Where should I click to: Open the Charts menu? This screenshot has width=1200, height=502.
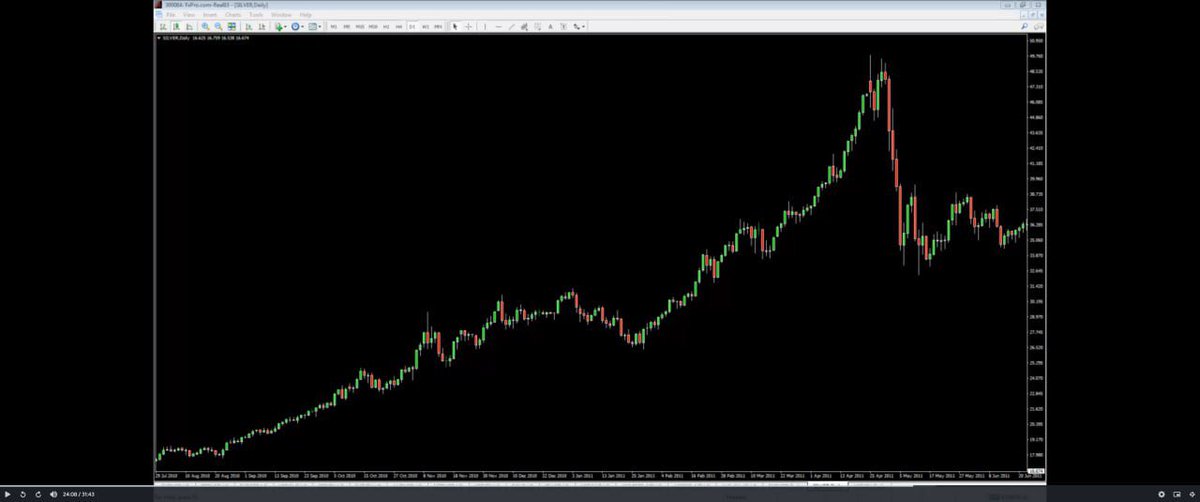[233, 15]
